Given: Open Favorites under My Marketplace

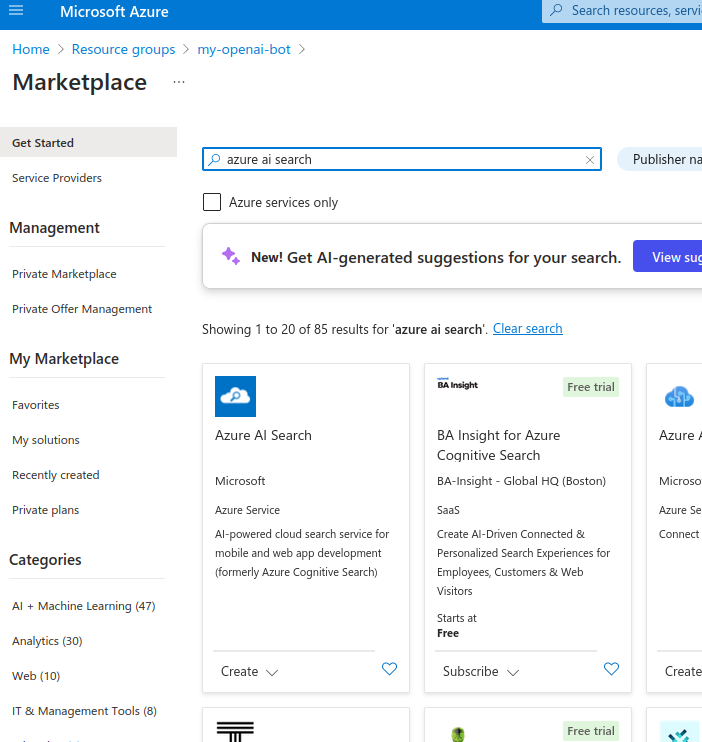Looking at the screenshot, I should [x=36, y=405].
